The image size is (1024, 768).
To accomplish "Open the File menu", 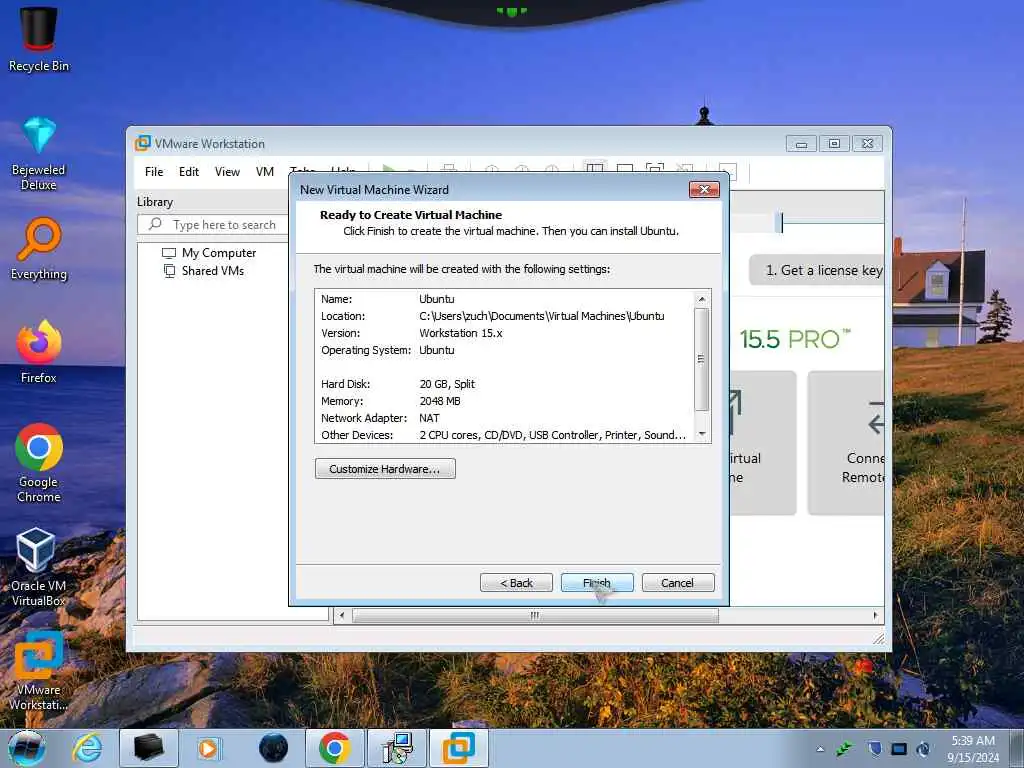I will (x=154, y=172).
